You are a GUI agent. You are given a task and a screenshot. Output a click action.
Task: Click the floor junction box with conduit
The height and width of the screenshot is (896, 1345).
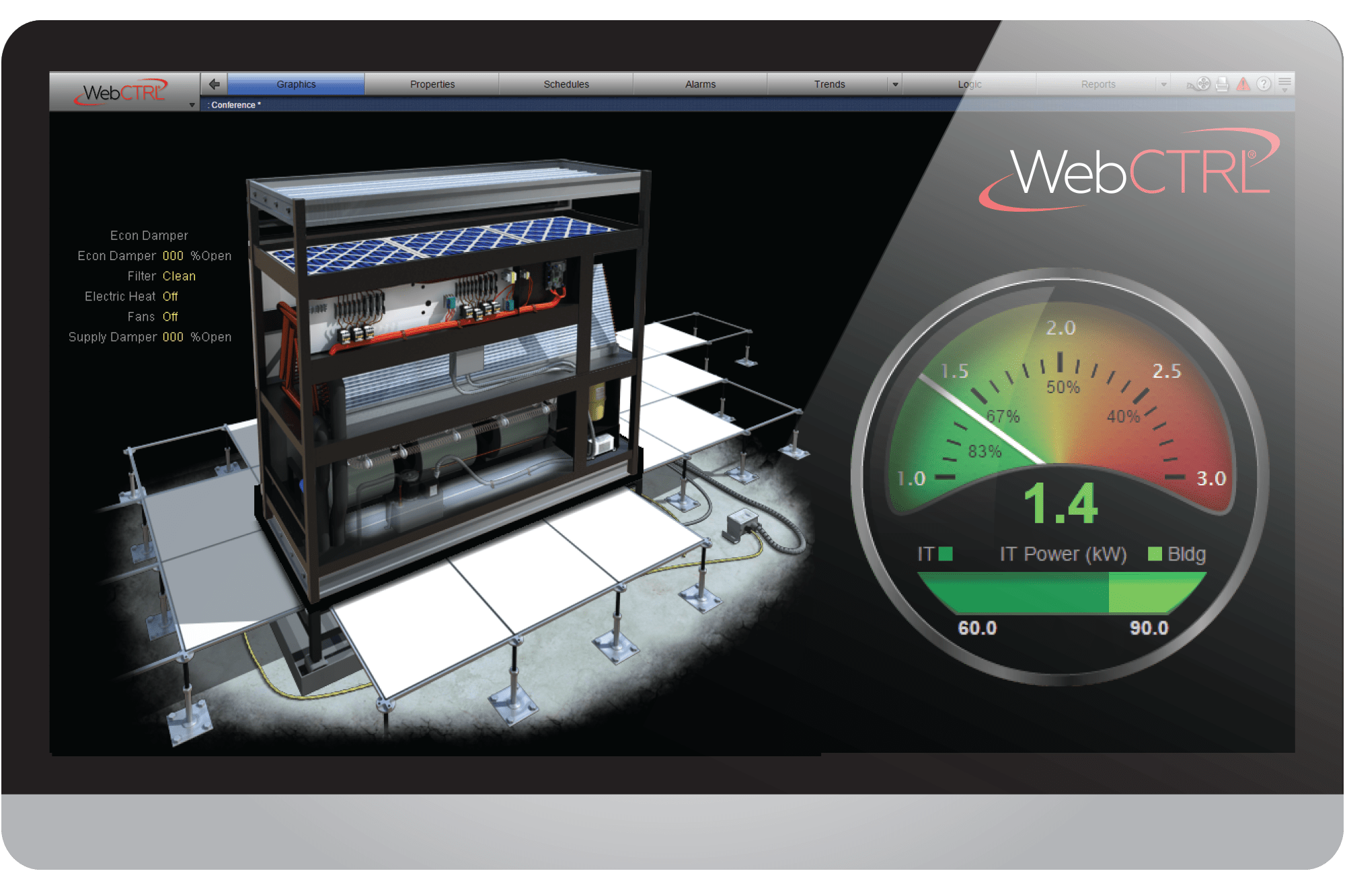(x=741, y=525)
